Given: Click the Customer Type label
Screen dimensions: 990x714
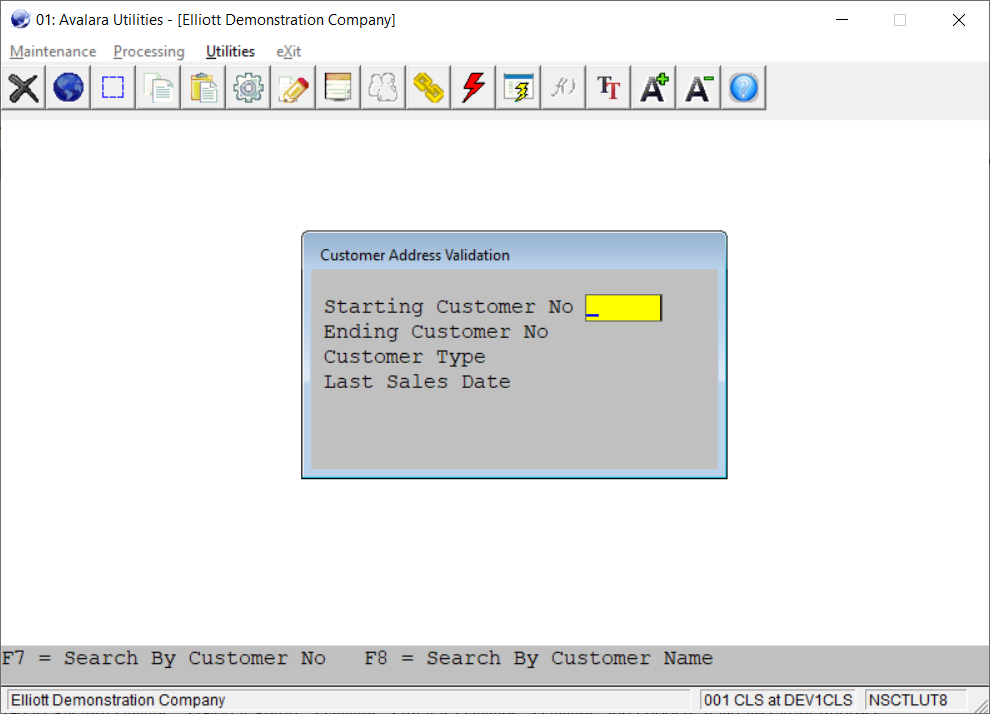Looking at the screenshot, I should coord(404,357).
